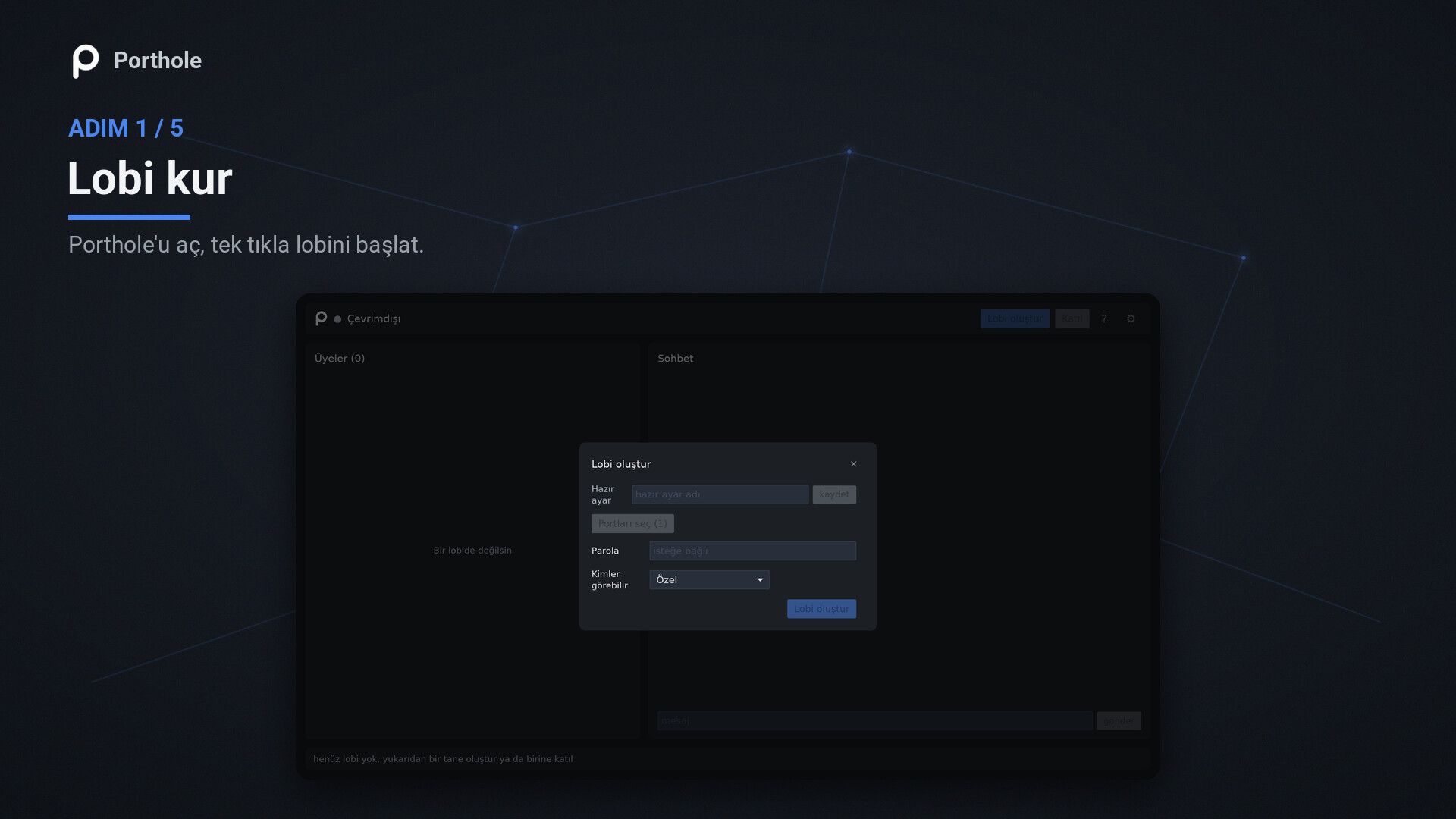Open the Kimler görebilir Özel dropdown

coord(709,580)
